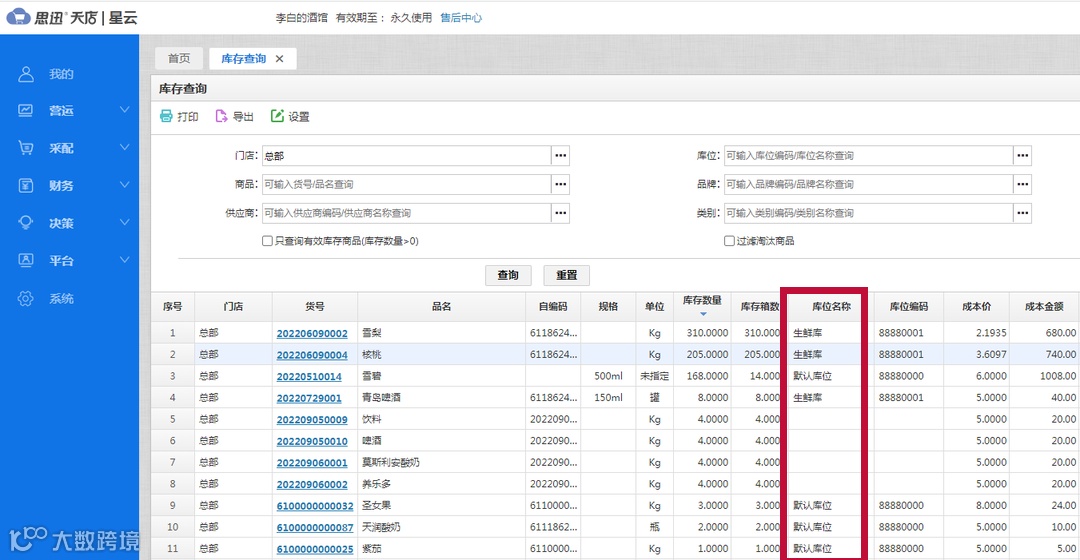Image resolution: width=1080 pixels, height=560 pixels.
Task: Click the 查询 button
Action: [x=508, y=275]
